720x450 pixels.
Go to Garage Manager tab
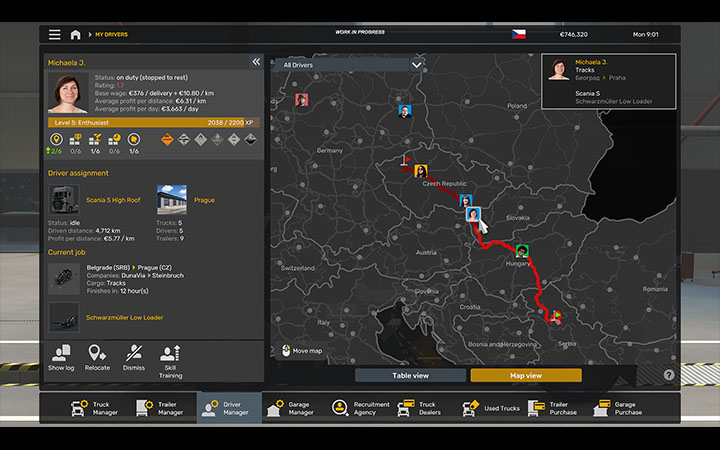point(290,408)
